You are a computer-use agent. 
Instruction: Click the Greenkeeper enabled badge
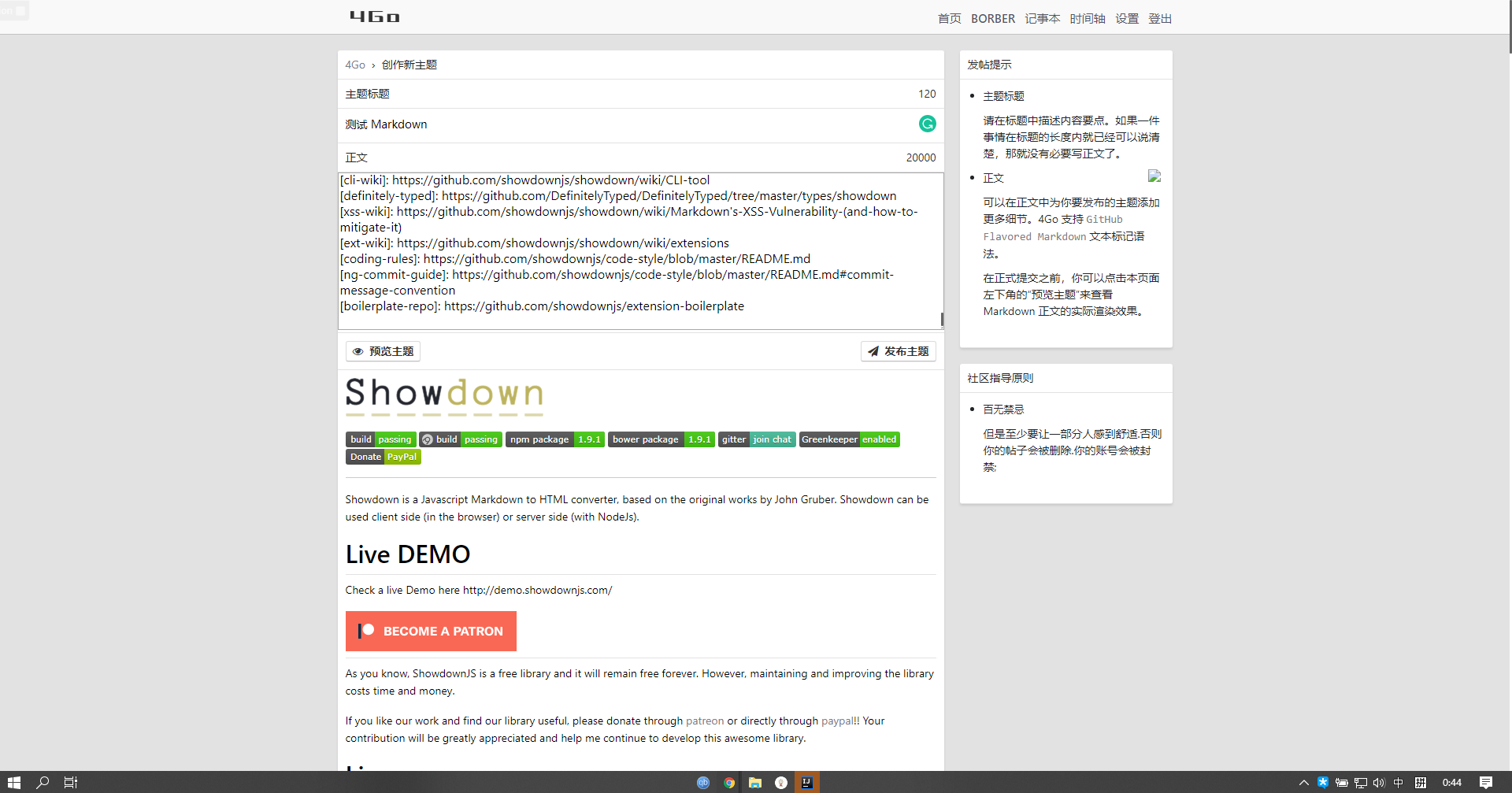(x=850, y=439)
